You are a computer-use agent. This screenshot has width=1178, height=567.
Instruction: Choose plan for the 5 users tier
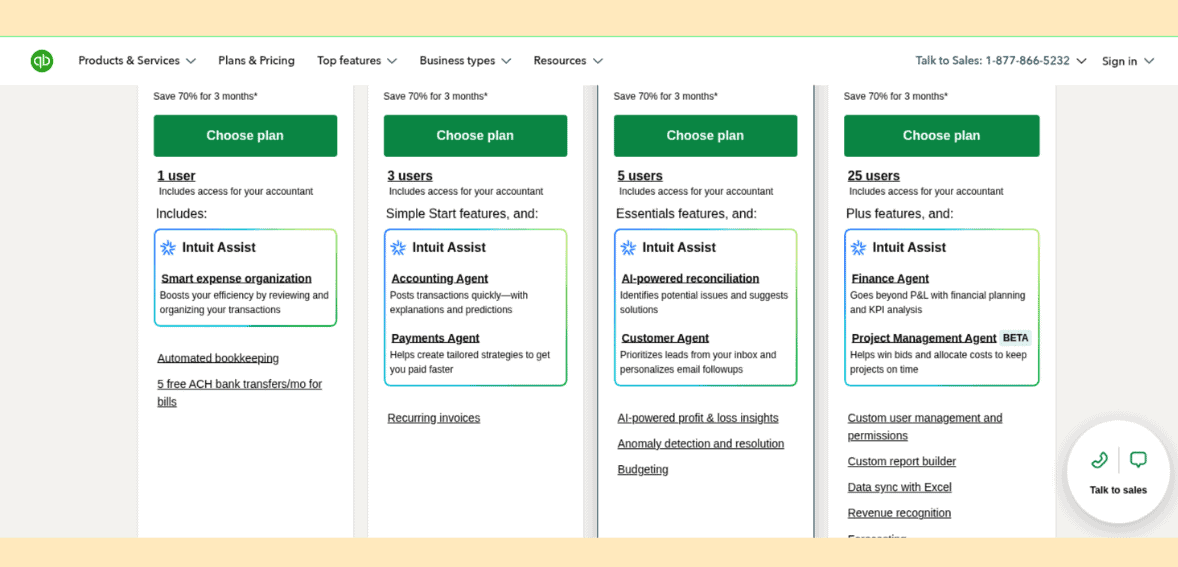705,136
